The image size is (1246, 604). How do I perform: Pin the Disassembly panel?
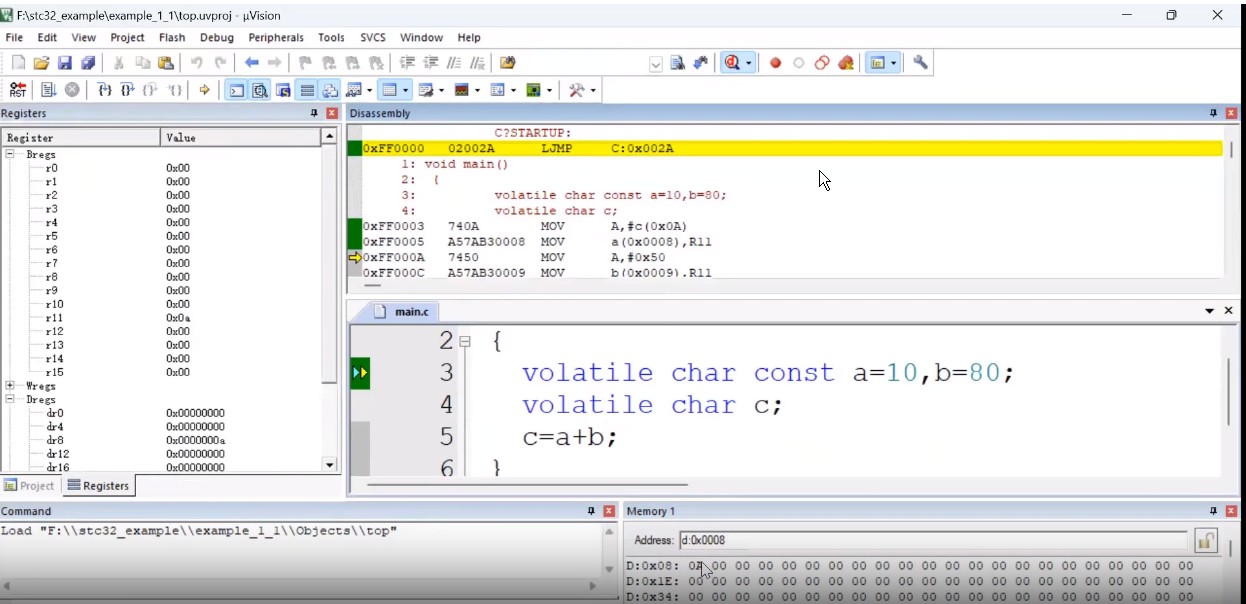tap(1213, 114)
